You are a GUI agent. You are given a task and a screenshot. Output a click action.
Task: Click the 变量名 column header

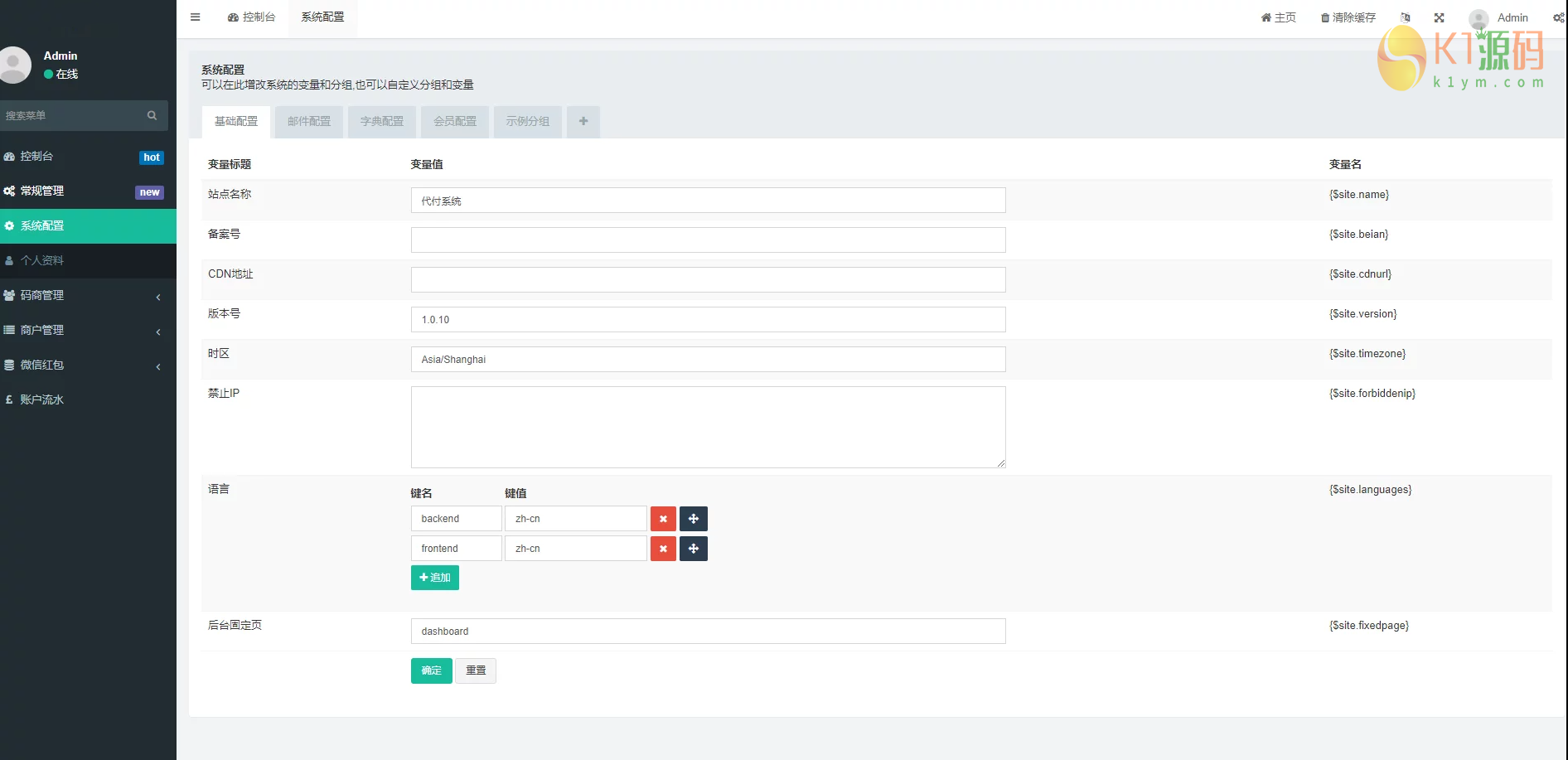click(x=1345, y=164)
